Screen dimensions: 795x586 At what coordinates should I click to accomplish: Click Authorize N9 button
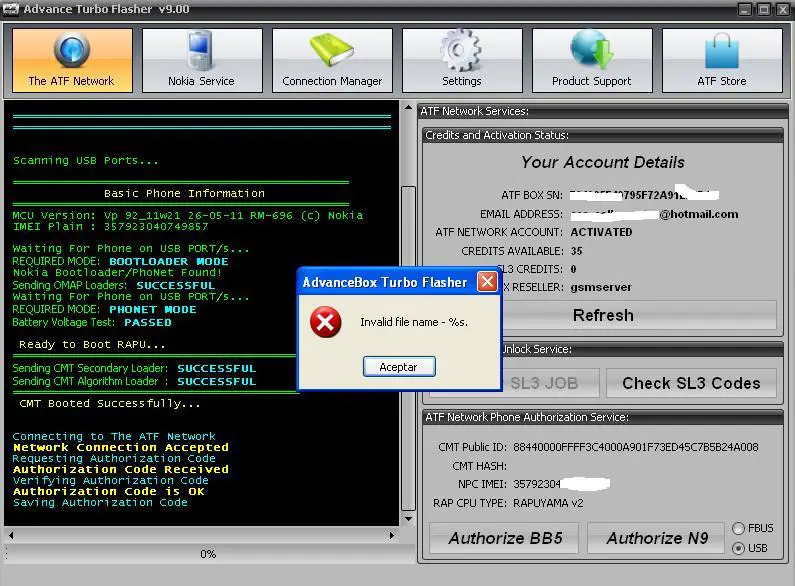coord(656,538)
